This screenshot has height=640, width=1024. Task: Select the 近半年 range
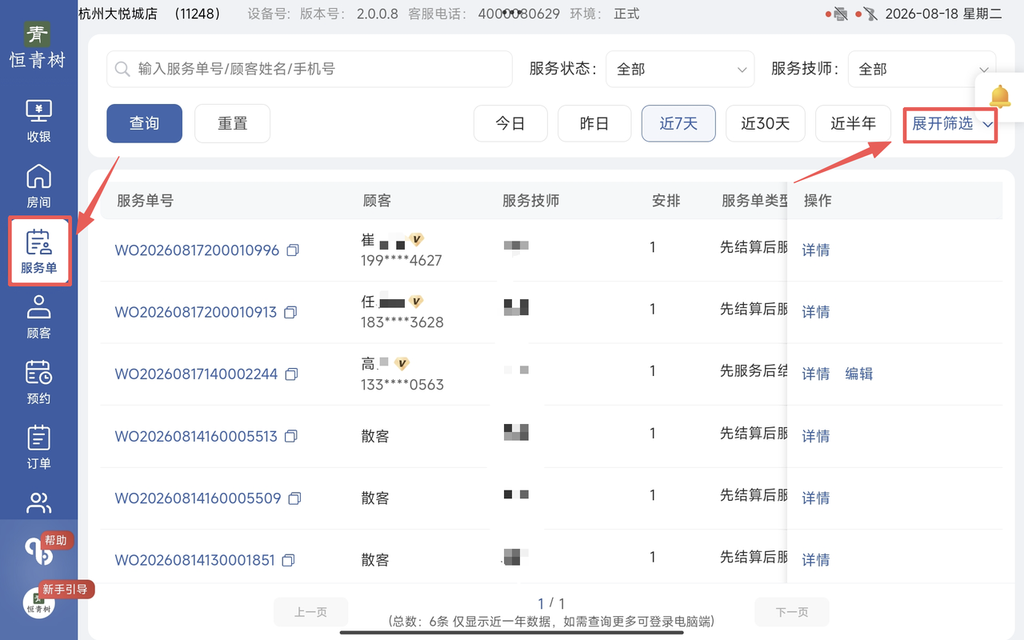click(853, 123)
